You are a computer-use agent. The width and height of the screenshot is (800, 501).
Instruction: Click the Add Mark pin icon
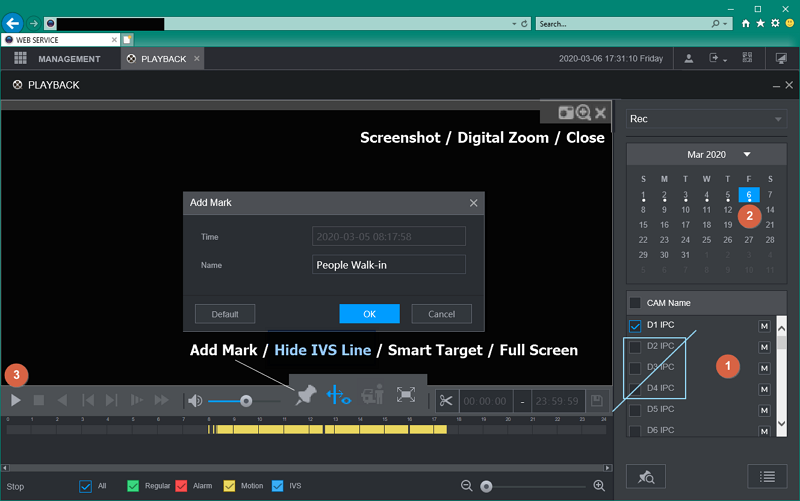pyautogui.click(x=307, y=395)
